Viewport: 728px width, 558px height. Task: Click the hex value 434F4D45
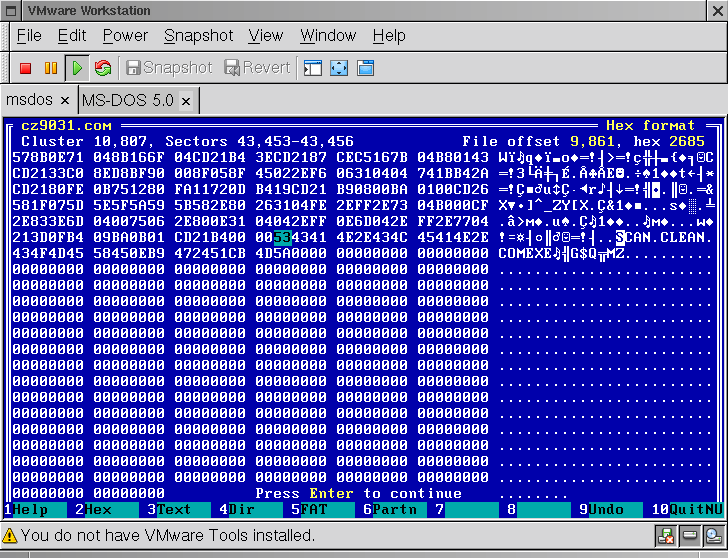(x=48, y=253)
